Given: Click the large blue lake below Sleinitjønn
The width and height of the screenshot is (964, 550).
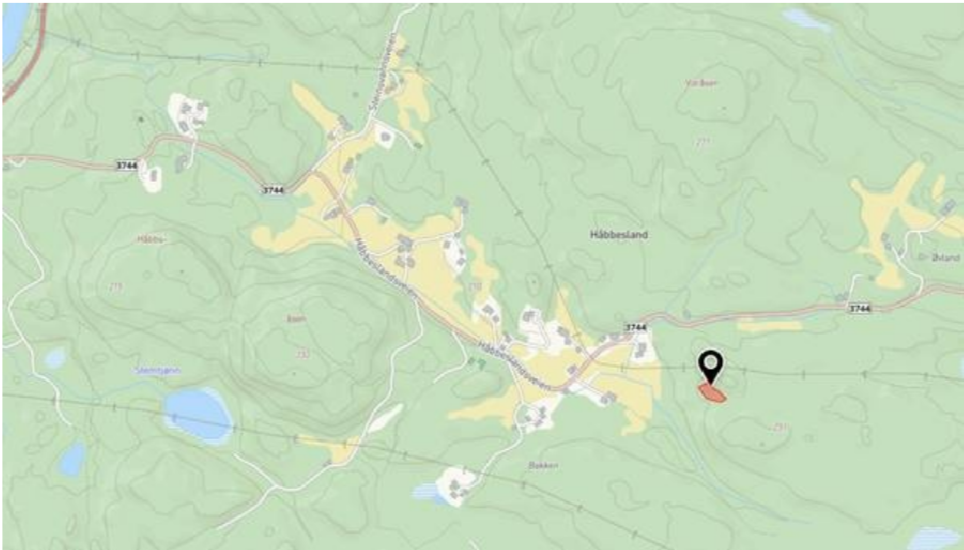Looking at the screenshot, I should pyautogui.click(x=199, y=415).
